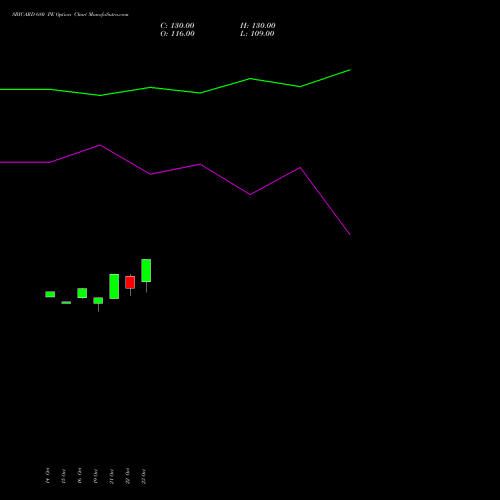Click the '14 Oct' date axis label
The width and height of the screenshot is (500, 500).
click(48, 476)
